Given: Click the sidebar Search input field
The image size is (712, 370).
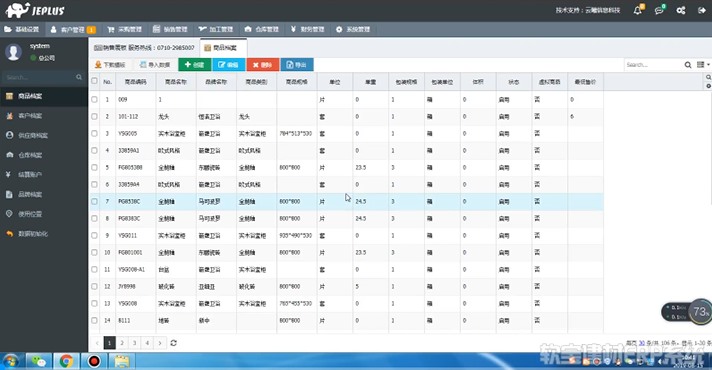Looking at the screenshot, I should click(x=40, y=77).
